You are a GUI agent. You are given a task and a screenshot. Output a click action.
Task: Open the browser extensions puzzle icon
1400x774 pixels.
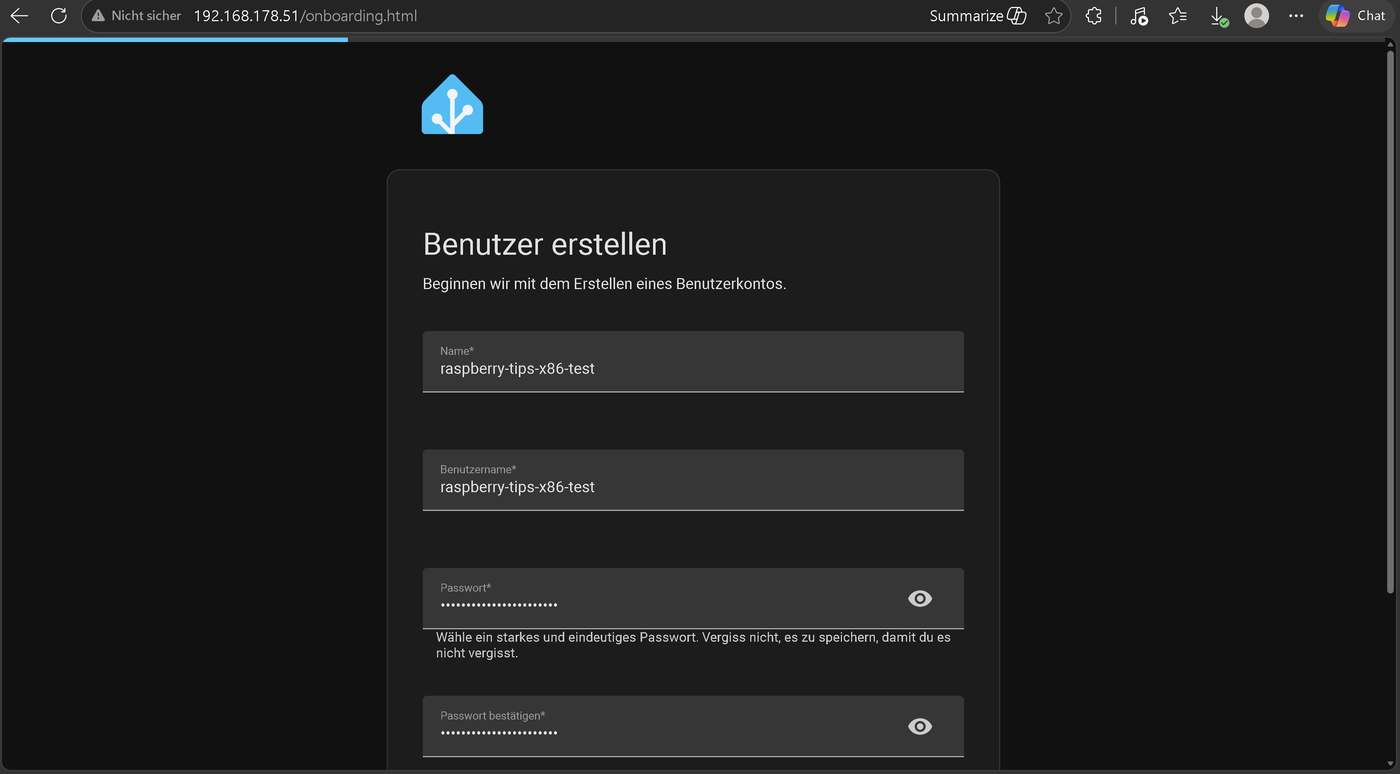(1094, 16)
